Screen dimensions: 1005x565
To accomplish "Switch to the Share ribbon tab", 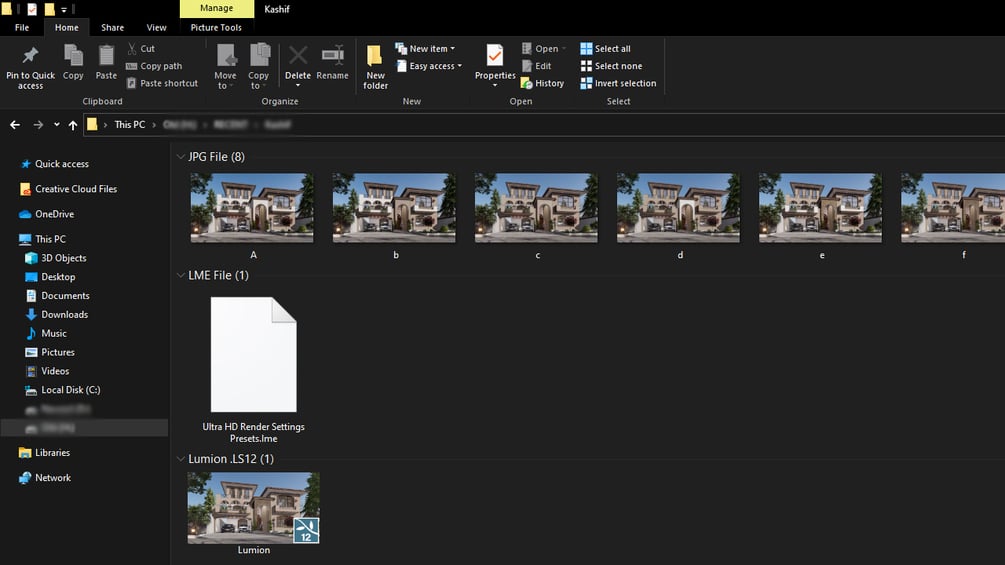I will click(x=112, y=28).
